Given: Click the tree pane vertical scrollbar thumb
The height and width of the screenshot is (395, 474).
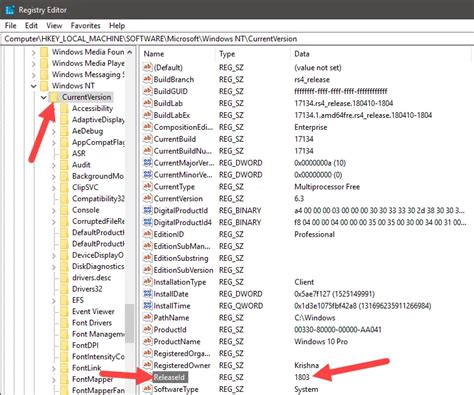Looking at the screenshot, I should click(130, 323).
